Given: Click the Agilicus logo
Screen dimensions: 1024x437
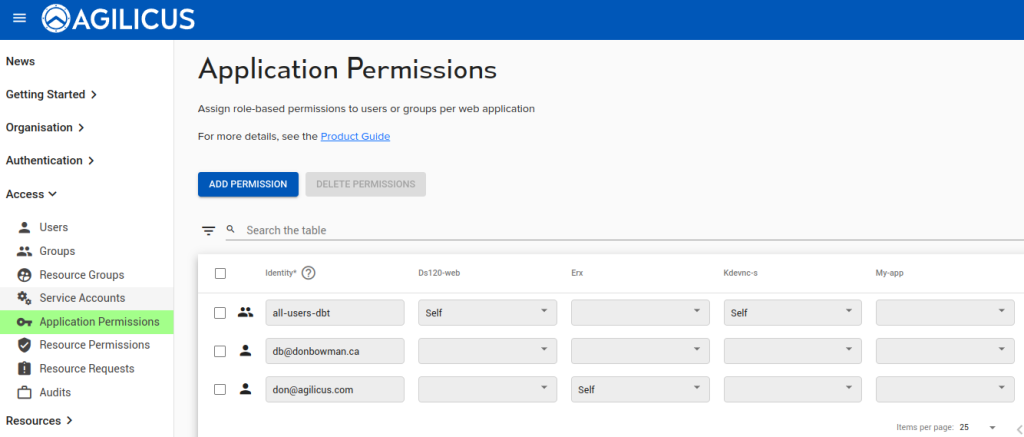Looking at the screenshot, I should (x=118, y=19).
